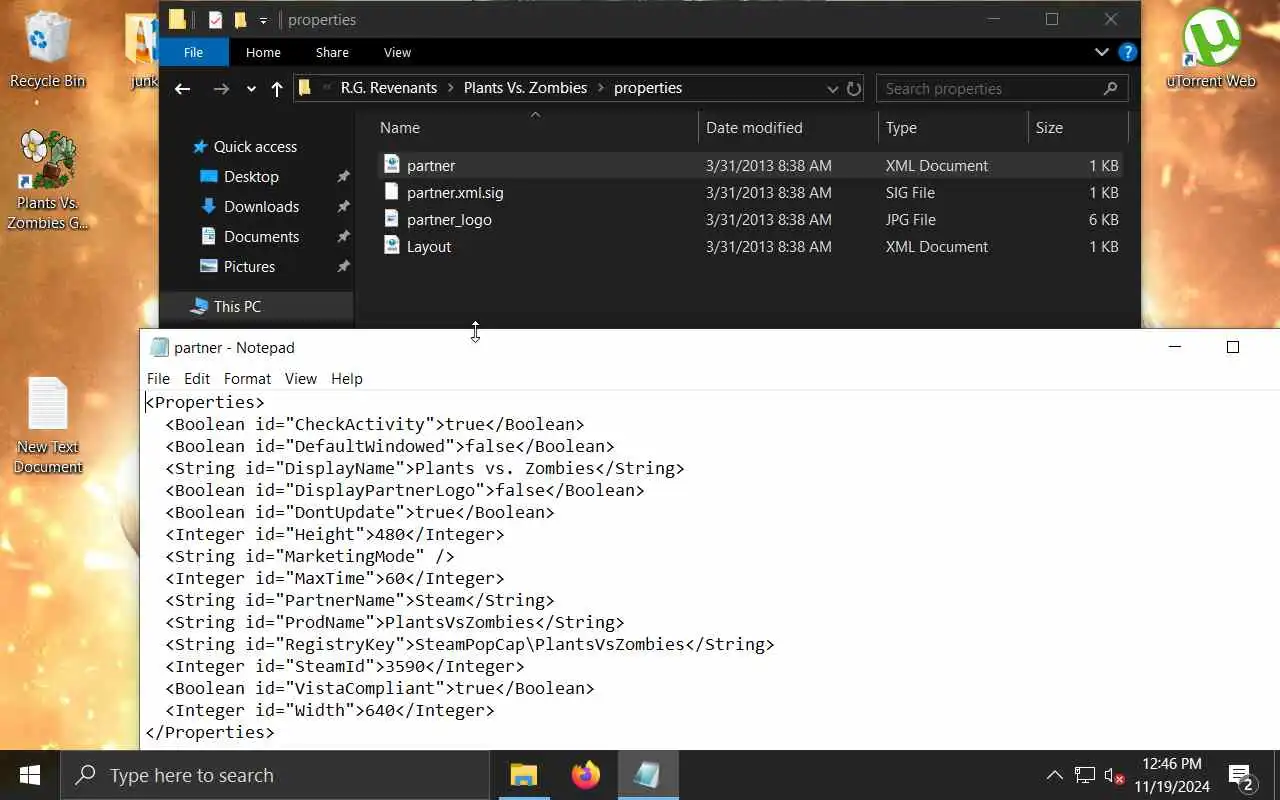Open Downloads in navigation pane
1280x800 pixels.
pyautogui.click(x=261, y=206)
